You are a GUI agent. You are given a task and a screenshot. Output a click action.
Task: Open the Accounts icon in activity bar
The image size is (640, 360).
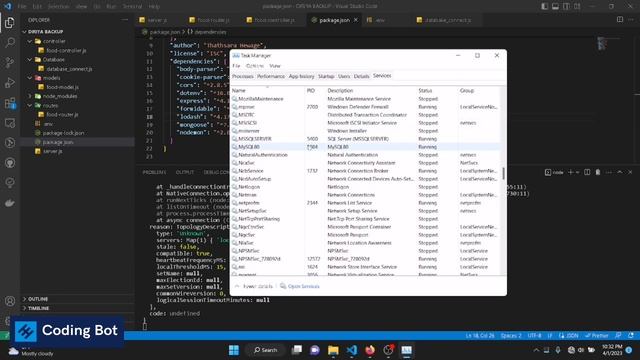[x=10, y=301]
